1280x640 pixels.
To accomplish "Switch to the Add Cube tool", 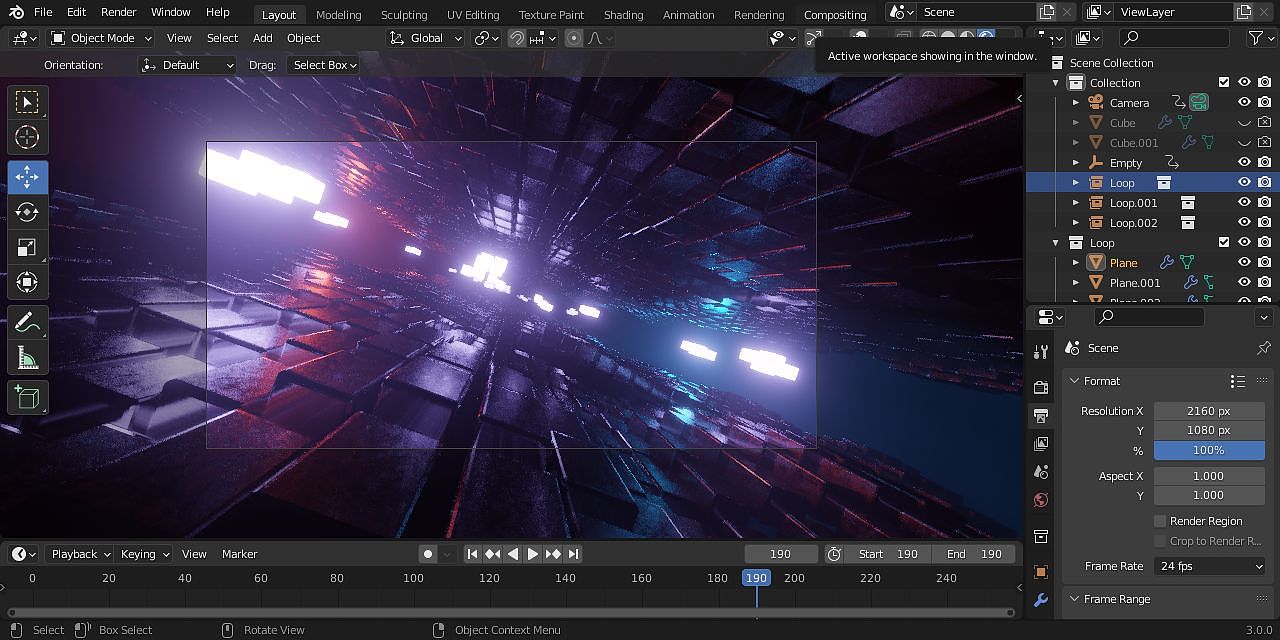I will tap(27, 397).
